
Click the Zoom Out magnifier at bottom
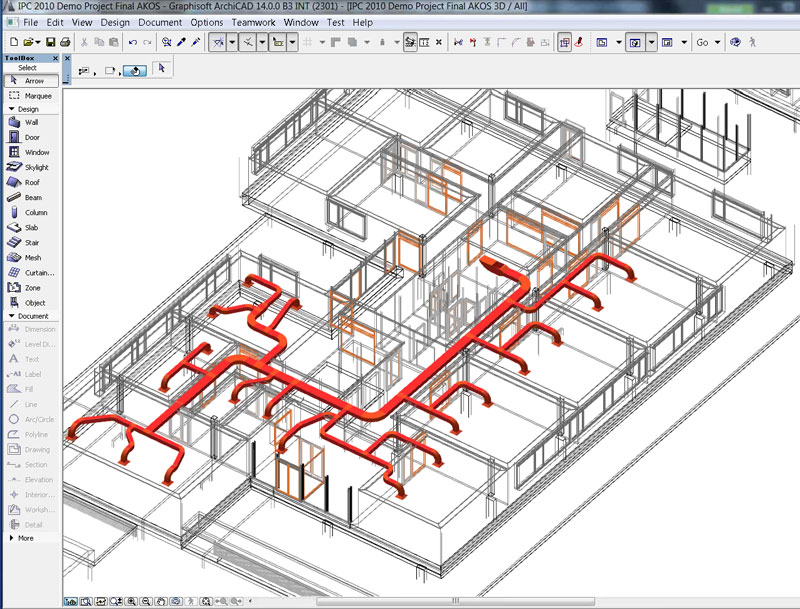[x=146, y=601]
